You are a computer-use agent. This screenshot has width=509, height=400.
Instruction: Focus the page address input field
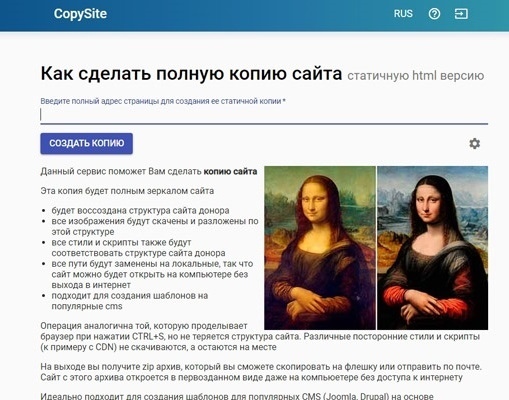tap(264, 115)
